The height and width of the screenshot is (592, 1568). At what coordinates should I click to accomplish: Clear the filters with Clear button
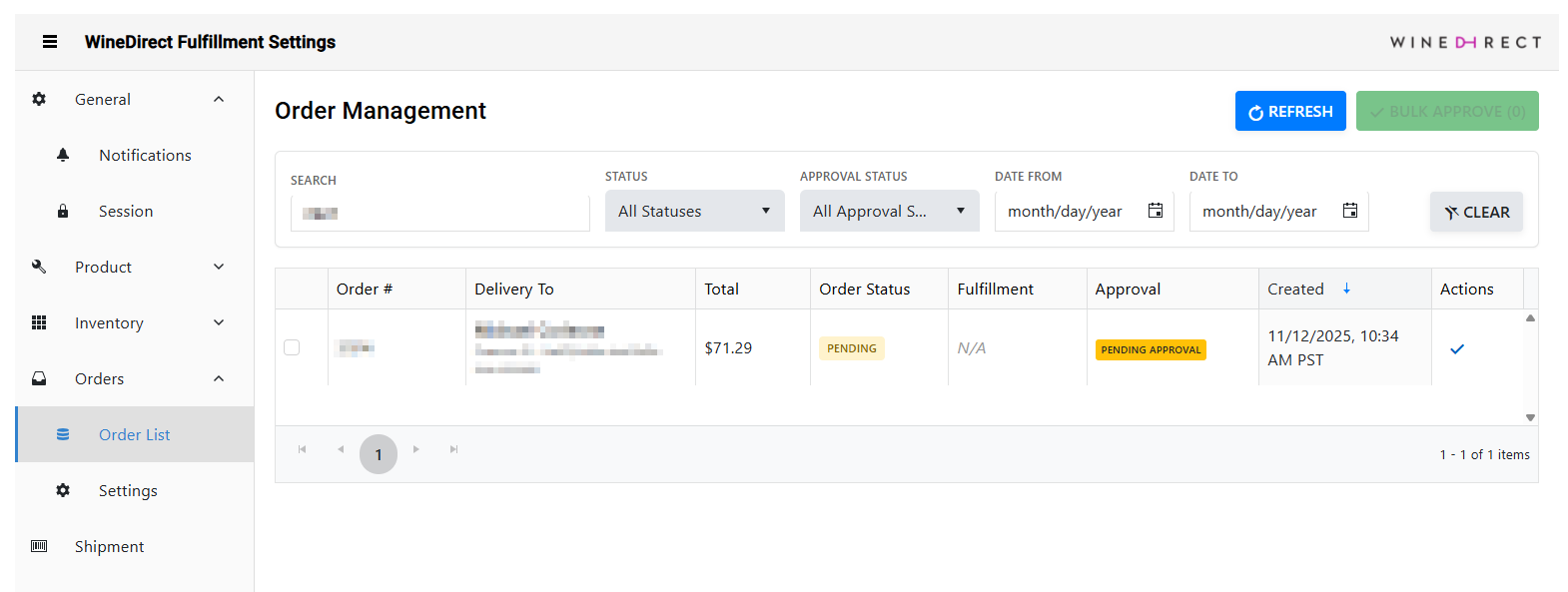click(1476, 212)
